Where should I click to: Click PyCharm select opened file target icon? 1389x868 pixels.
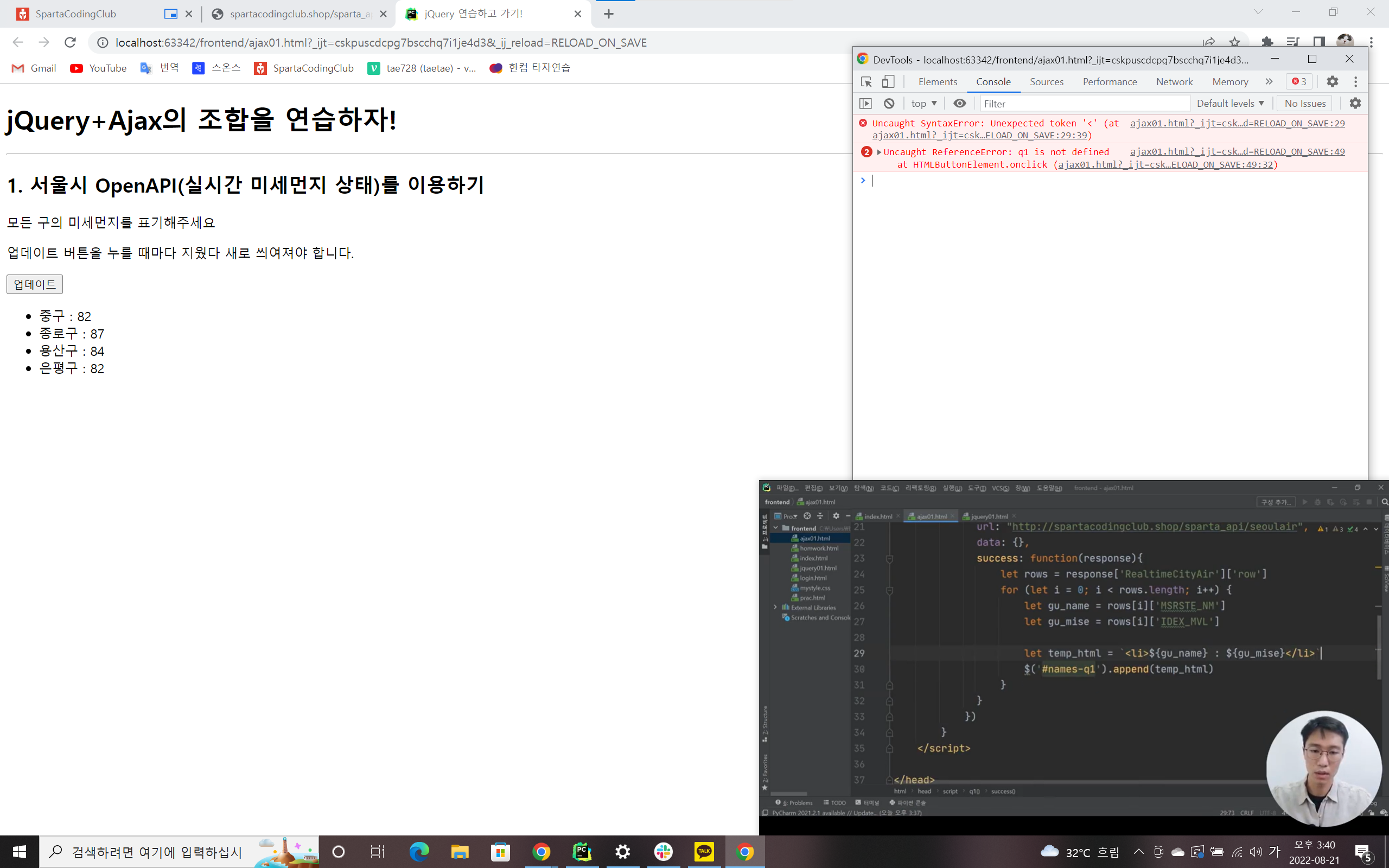[x=807, y=515]
